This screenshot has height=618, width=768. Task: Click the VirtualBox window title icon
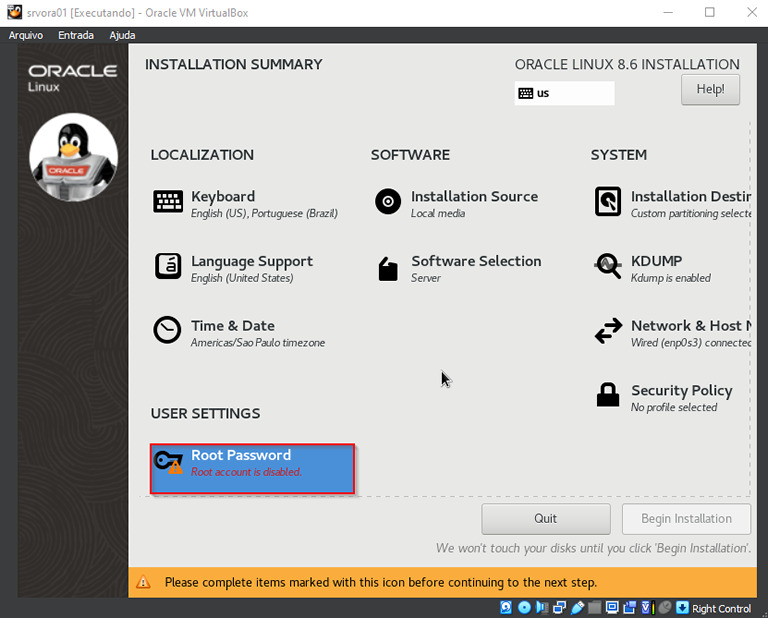tap(15, 12)
